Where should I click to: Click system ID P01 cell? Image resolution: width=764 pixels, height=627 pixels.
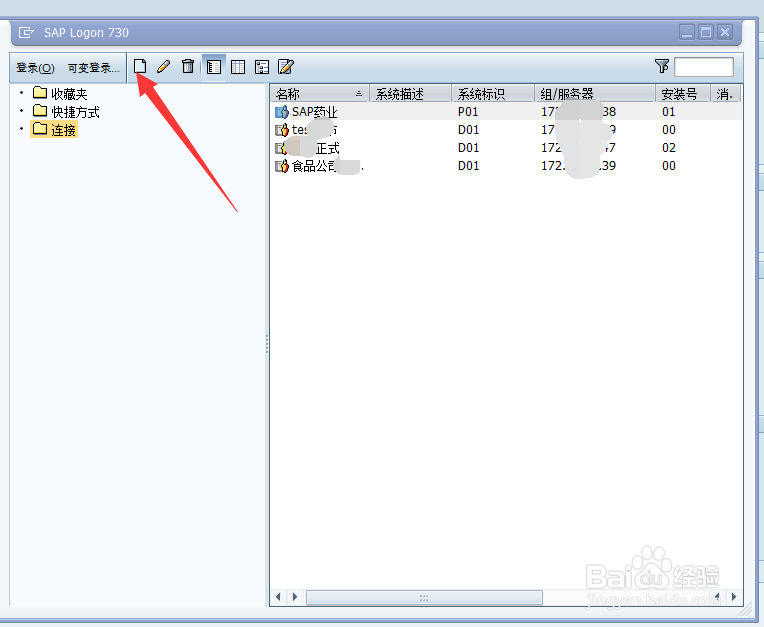tap(468, 112)
